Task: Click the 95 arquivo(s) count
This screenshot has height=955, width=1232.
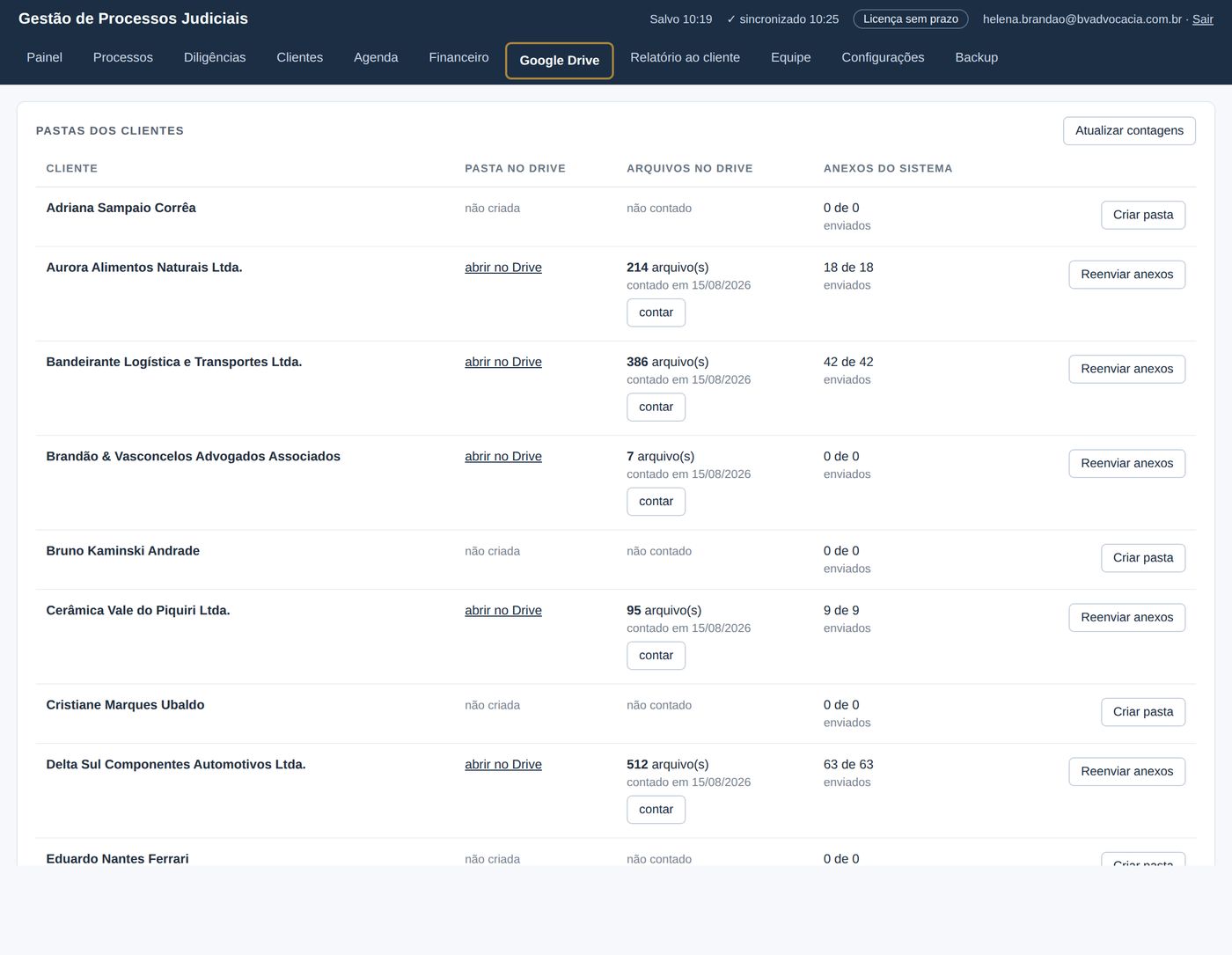Action: click(664, 610)
